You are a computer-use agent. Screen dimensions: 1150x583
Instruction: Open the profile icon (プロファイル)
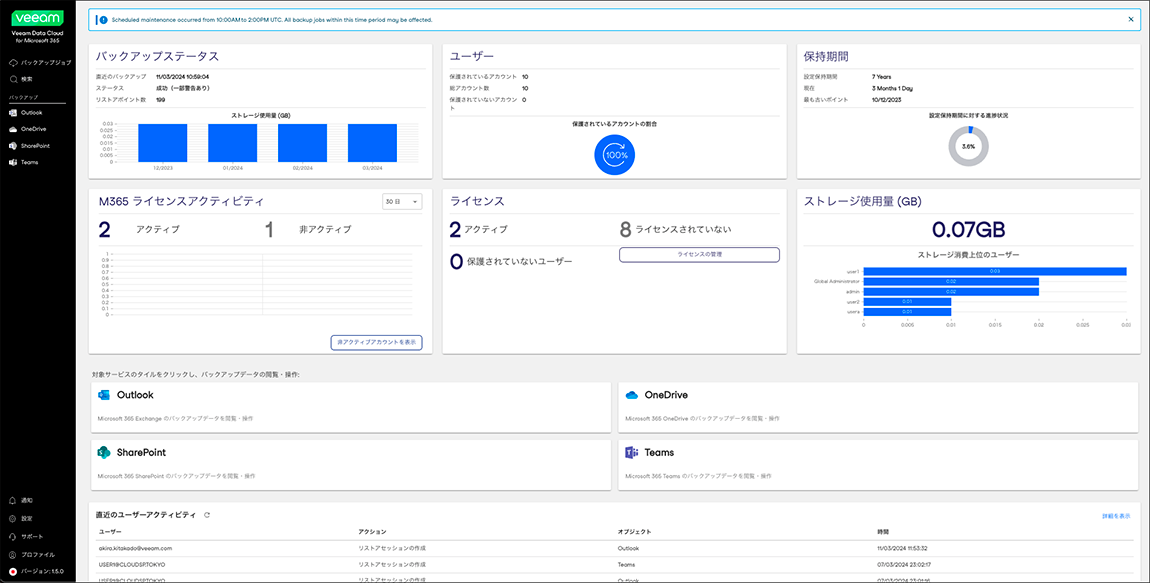(x=12, y=555)
